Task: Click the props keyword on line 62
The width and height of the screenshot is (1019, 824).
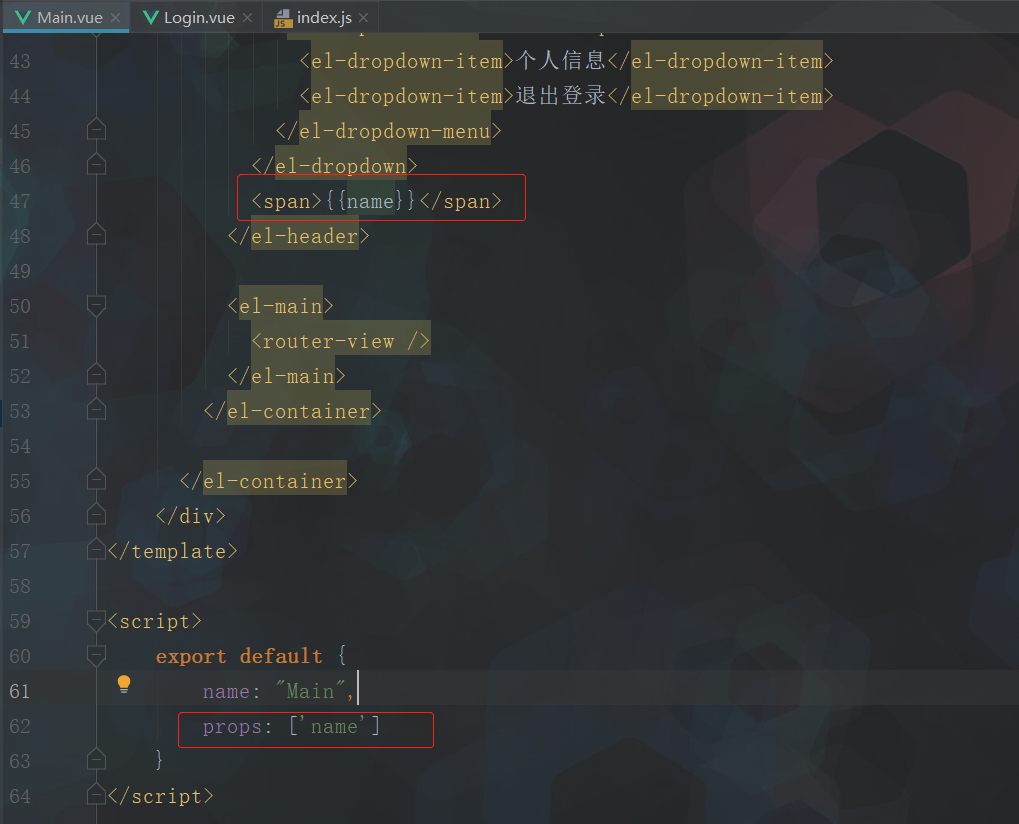Action: pos(231,727)
